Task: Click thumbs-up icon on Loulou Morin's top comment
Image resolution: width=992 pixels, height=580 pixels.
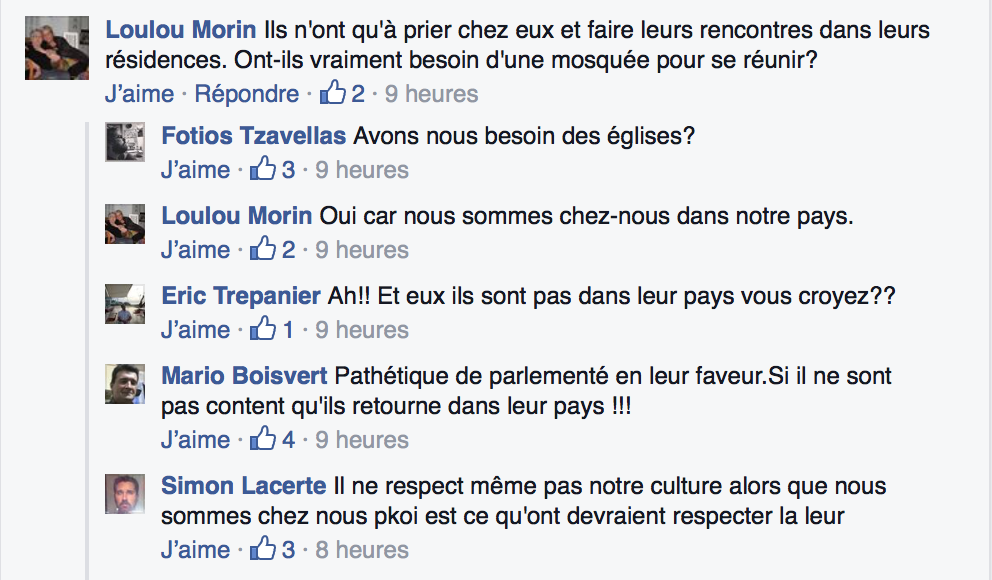Action: 331,94
